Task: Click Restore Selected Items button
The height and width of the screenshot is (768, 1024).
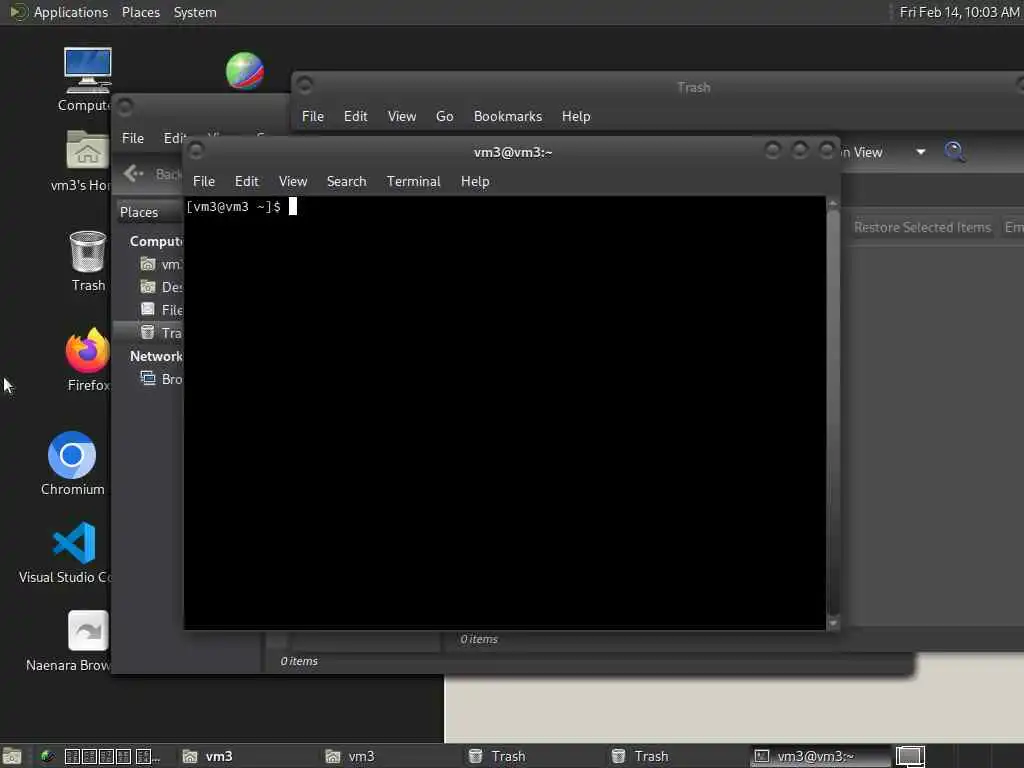Action: (x=922, y=227)
